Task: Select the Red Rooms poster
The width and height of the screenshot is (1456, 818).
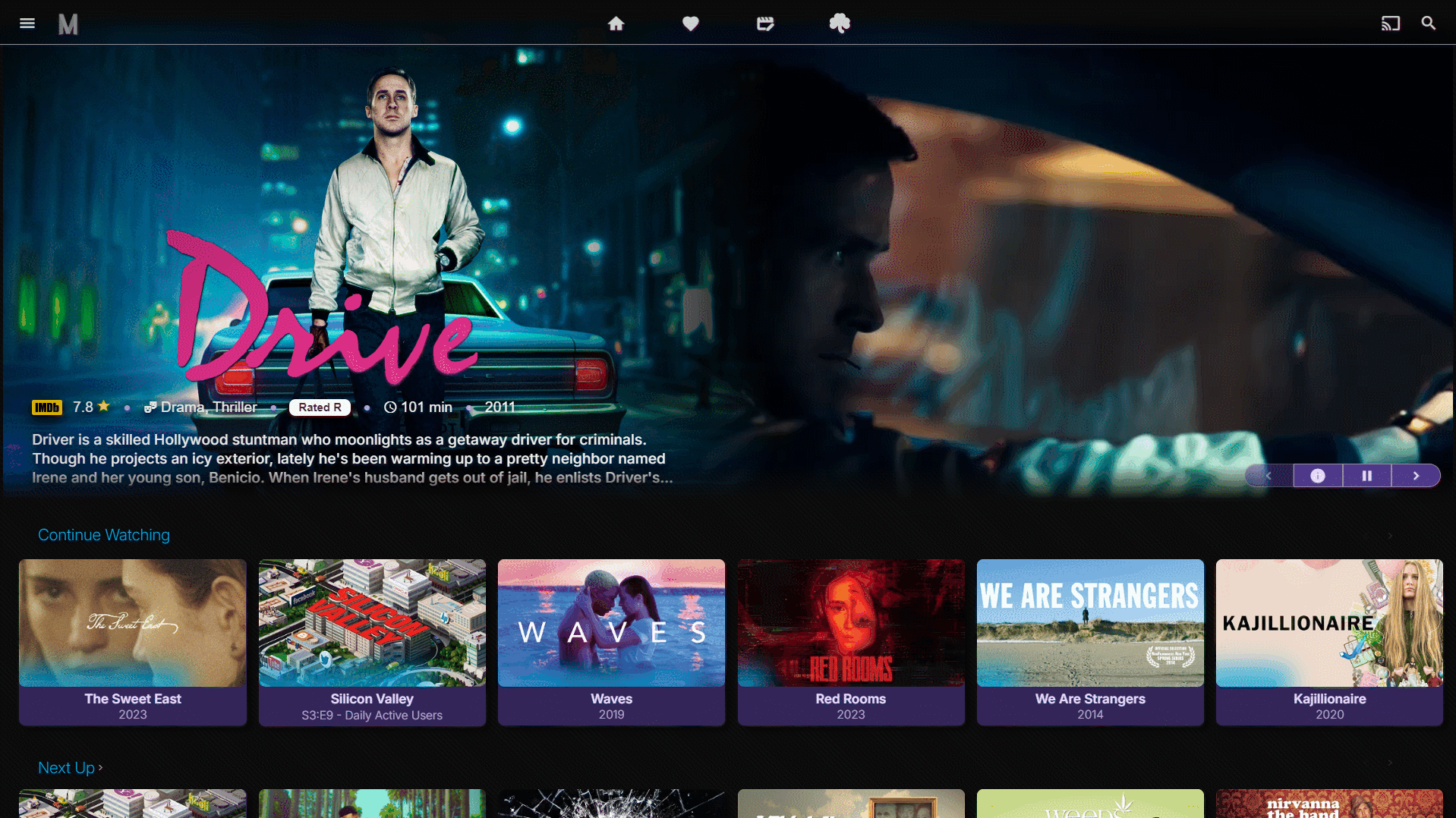Action: tap(851, 624)
